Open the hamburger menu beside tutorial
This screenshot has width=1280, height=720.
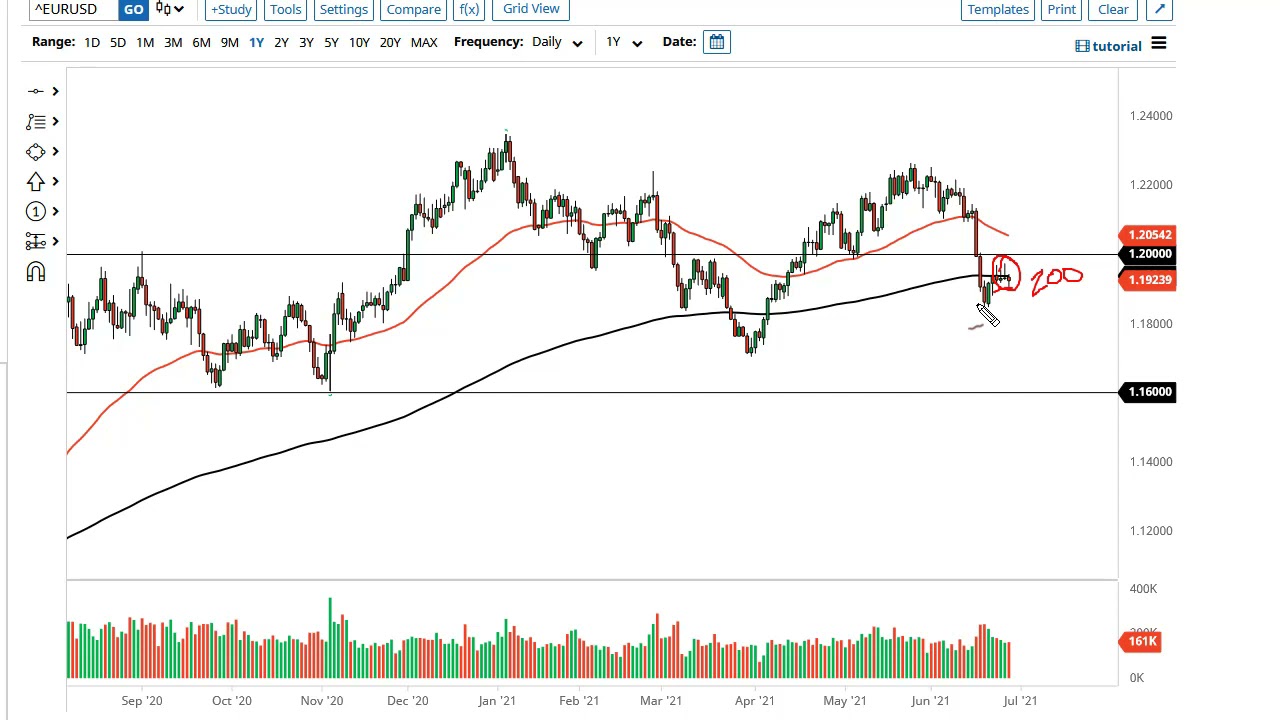(x=1158, y=44)
